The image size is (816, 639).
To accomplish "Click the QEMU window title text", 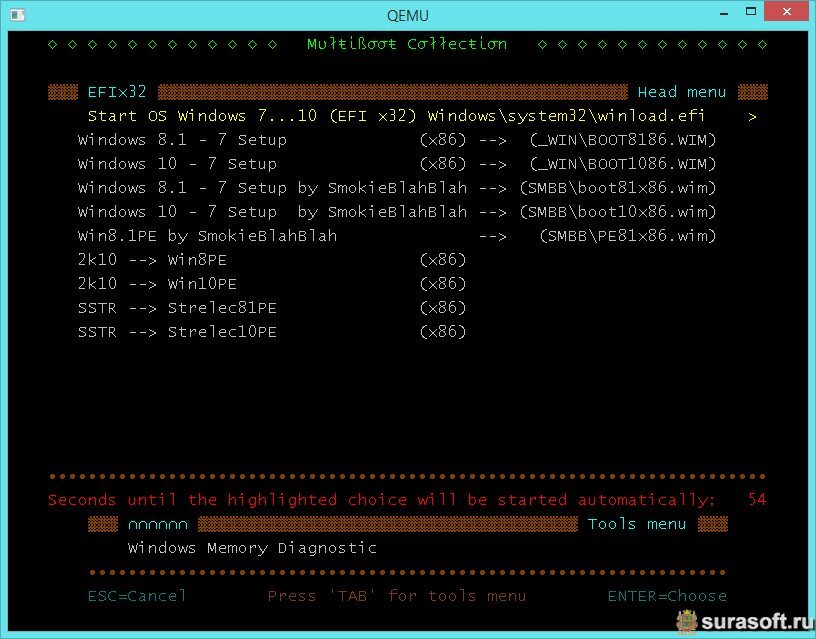I will click(x=407, y=15).
